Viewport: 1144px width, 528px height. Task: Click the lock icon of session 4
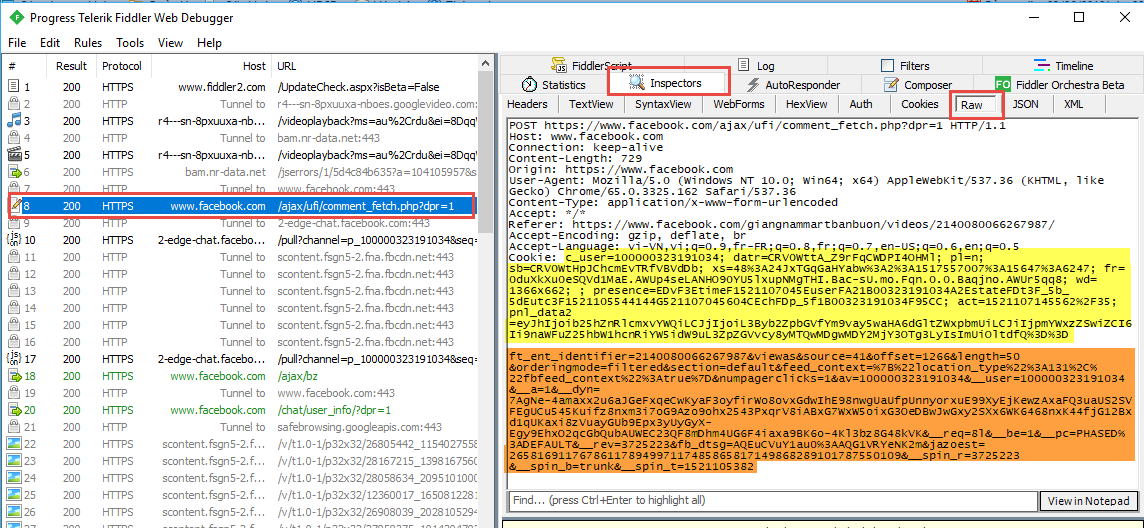click(13, 138)
